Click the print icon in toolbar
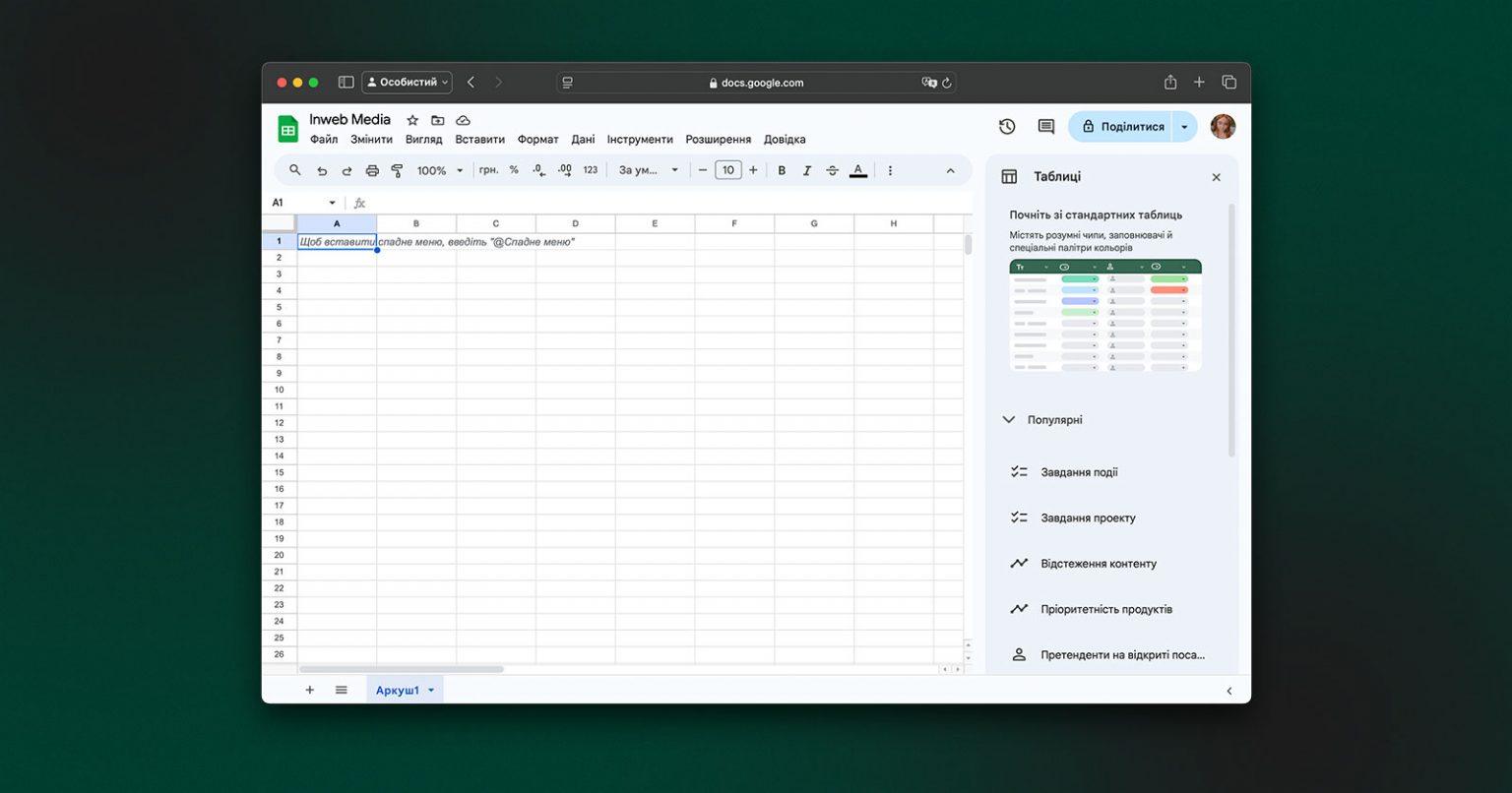Image resolution: width=1512 pixels, height=793 pixels. pyautogui.click(x=372, y=170)
